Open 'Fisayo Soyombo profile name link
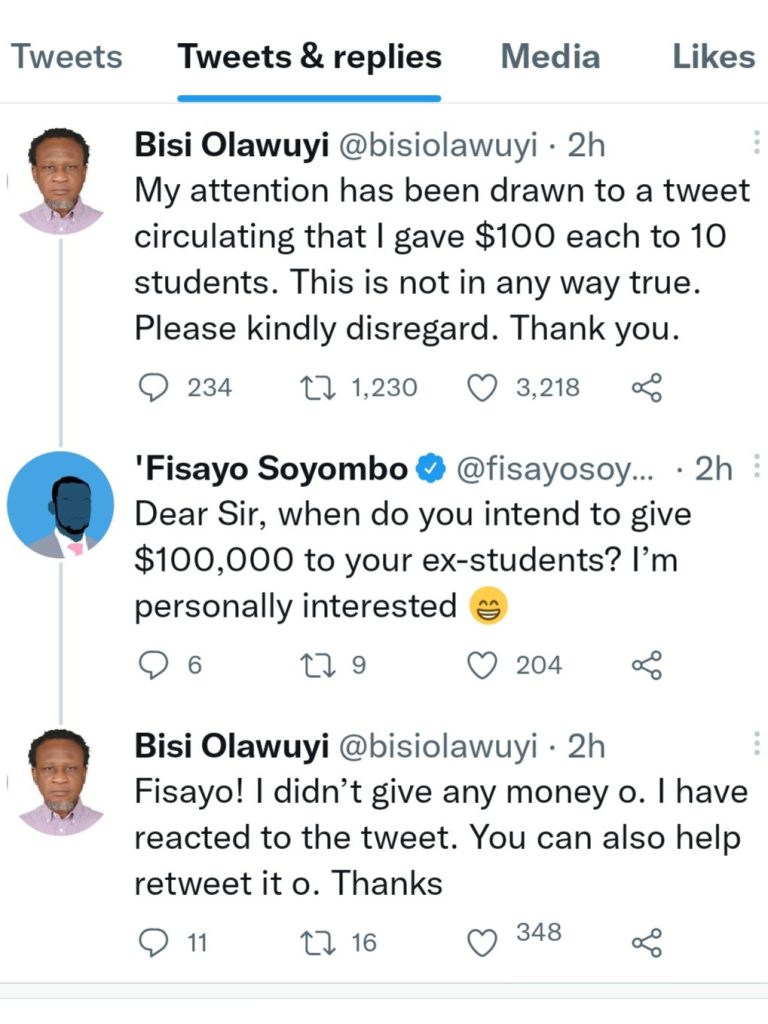 270,468
